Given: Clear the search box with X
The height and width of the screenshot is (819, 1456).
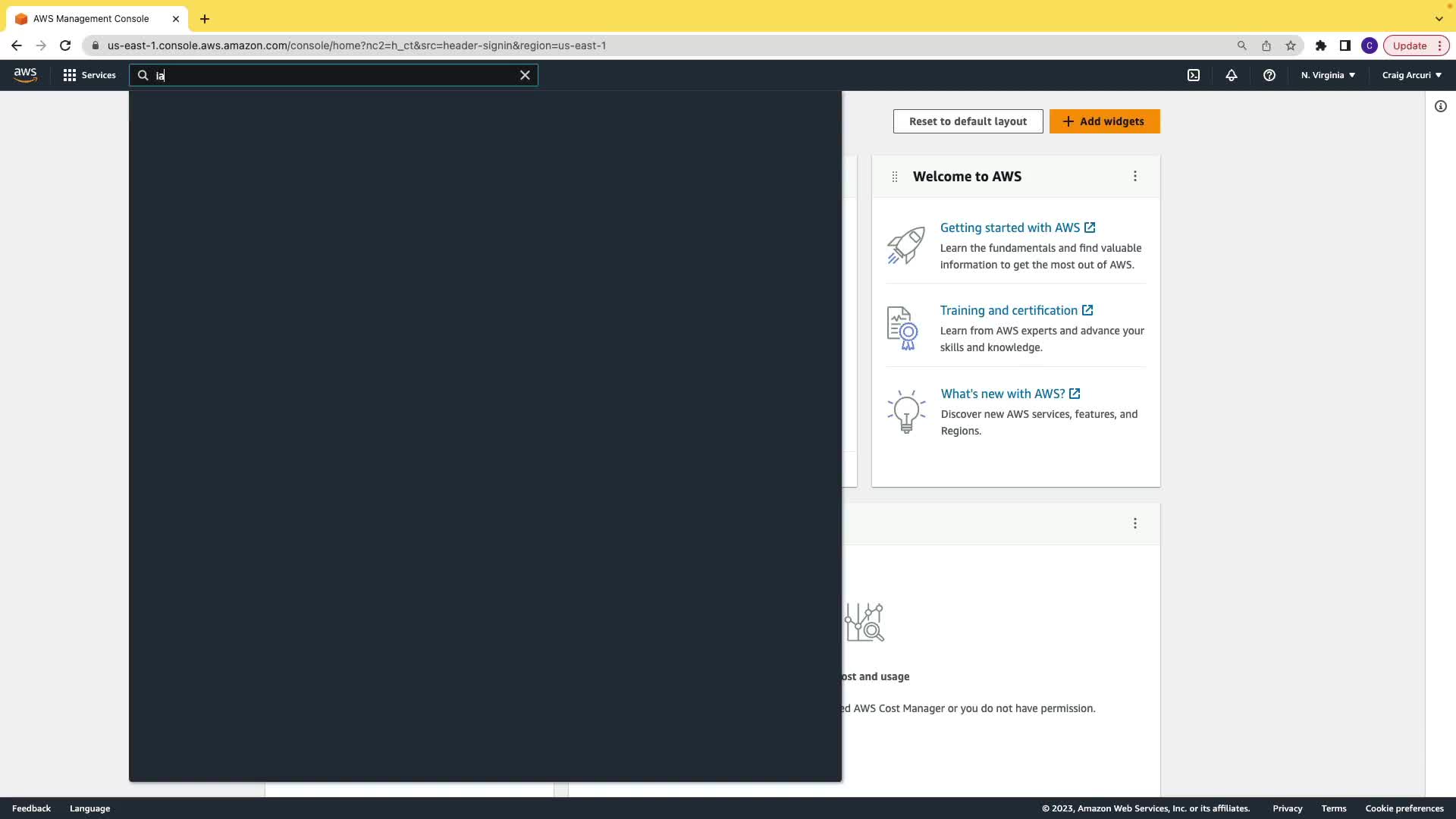Looking at the screenshot, I should pos(525,75).
